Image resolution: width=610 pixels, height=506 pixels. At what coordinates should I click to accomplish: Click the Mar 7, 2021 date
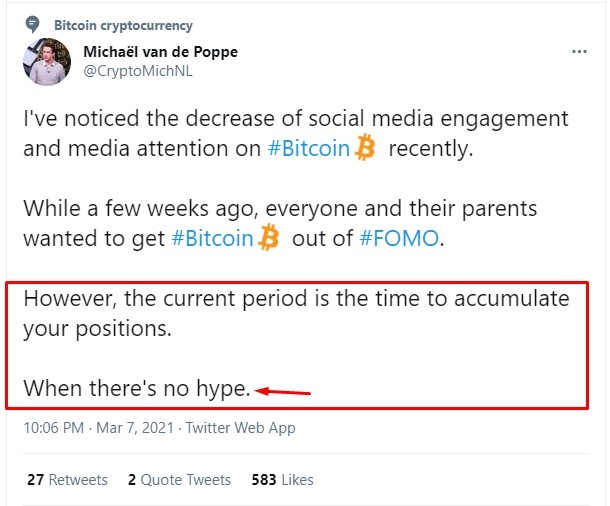coord(135,428)
